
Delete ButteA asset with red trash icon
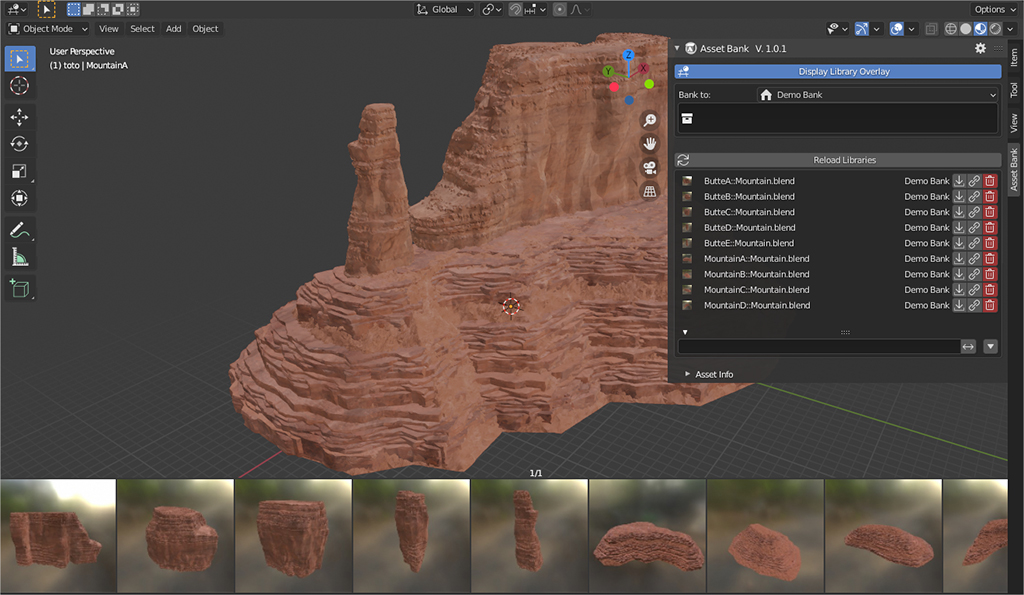click(990, 181)
